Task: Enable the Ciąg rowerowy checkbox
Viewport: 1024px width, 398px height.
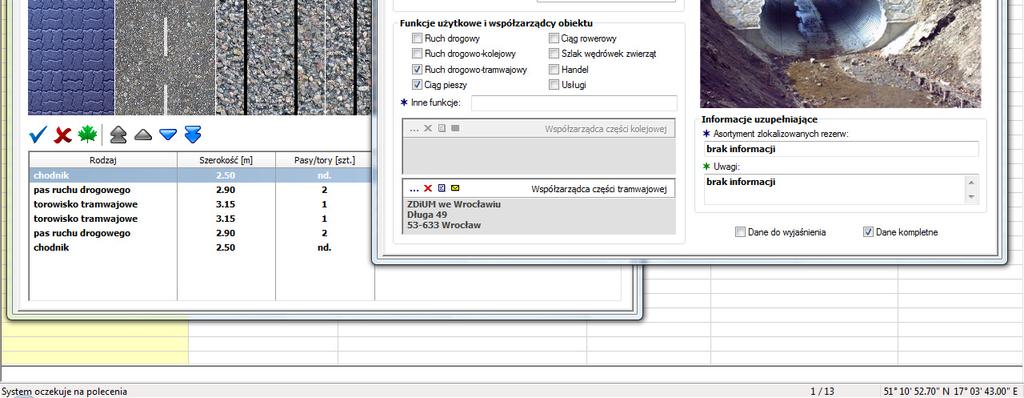Action: [x=554, y=39]
